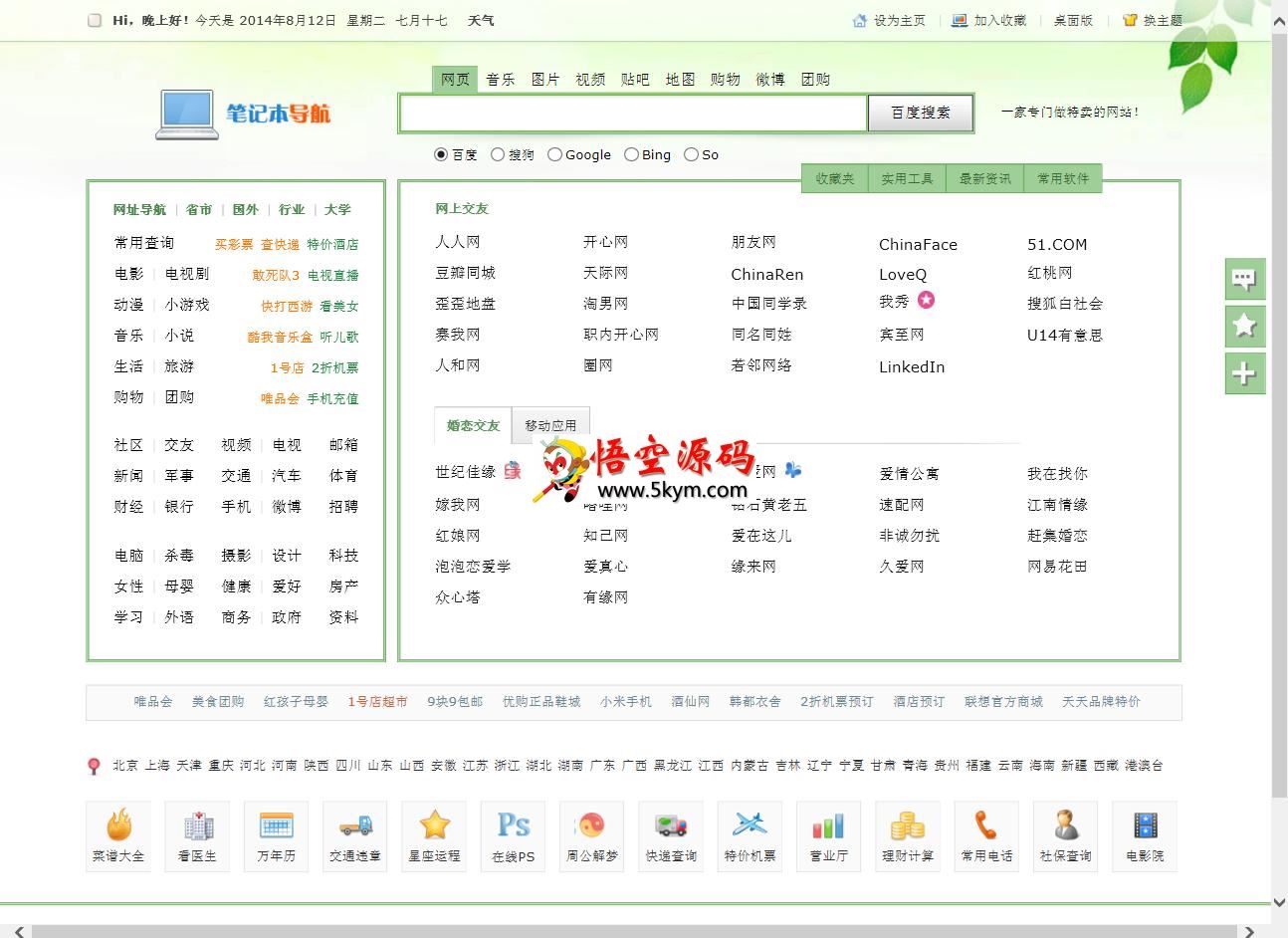Select the 百度 search engine radio

[x=441, y=154]
